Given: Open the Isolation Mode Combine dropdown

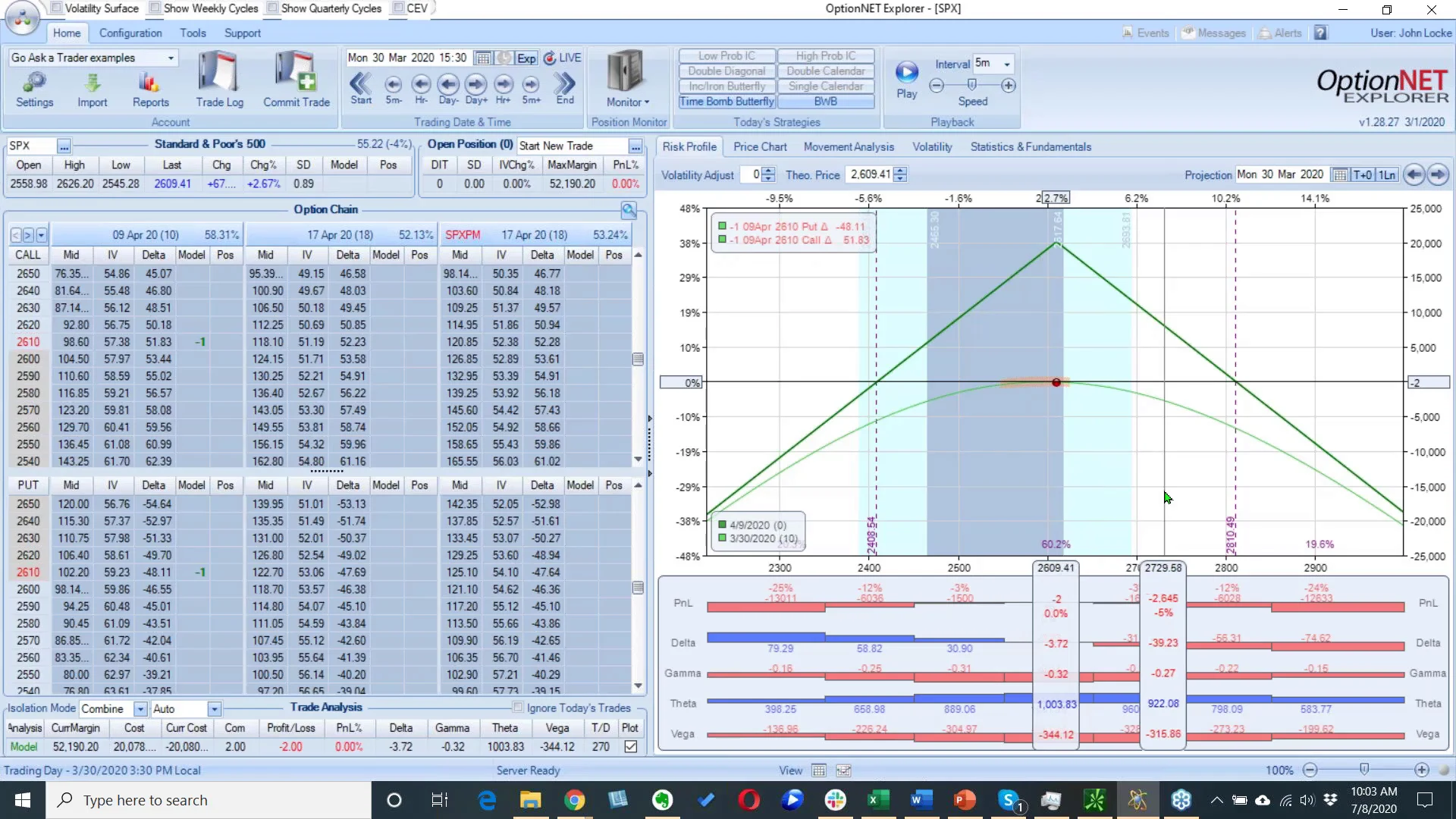Looking at the screenshot, I should click(x=140, y=709).
